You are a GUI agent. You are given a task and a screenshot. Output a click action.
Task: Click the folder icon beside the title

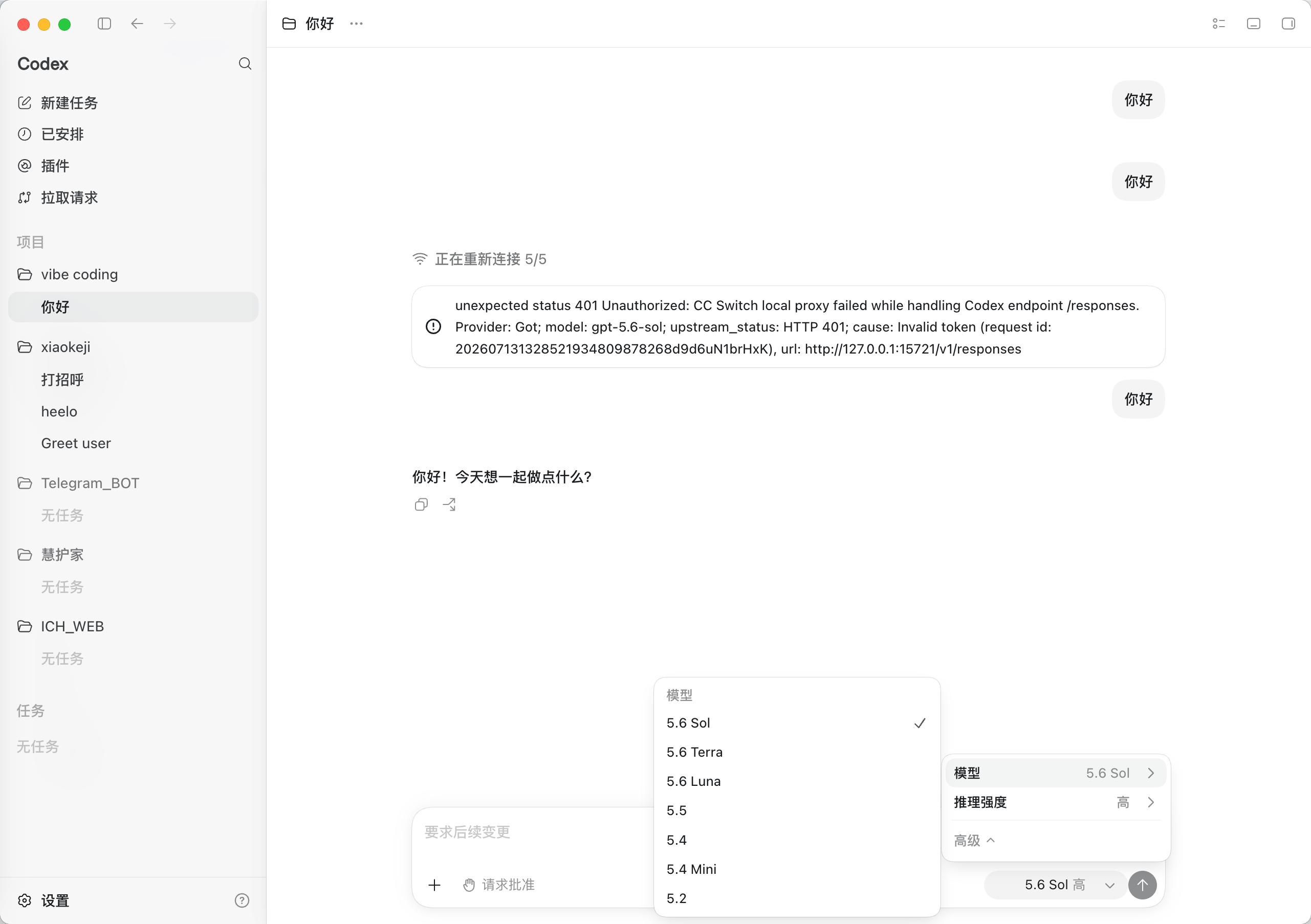(290, 24)
